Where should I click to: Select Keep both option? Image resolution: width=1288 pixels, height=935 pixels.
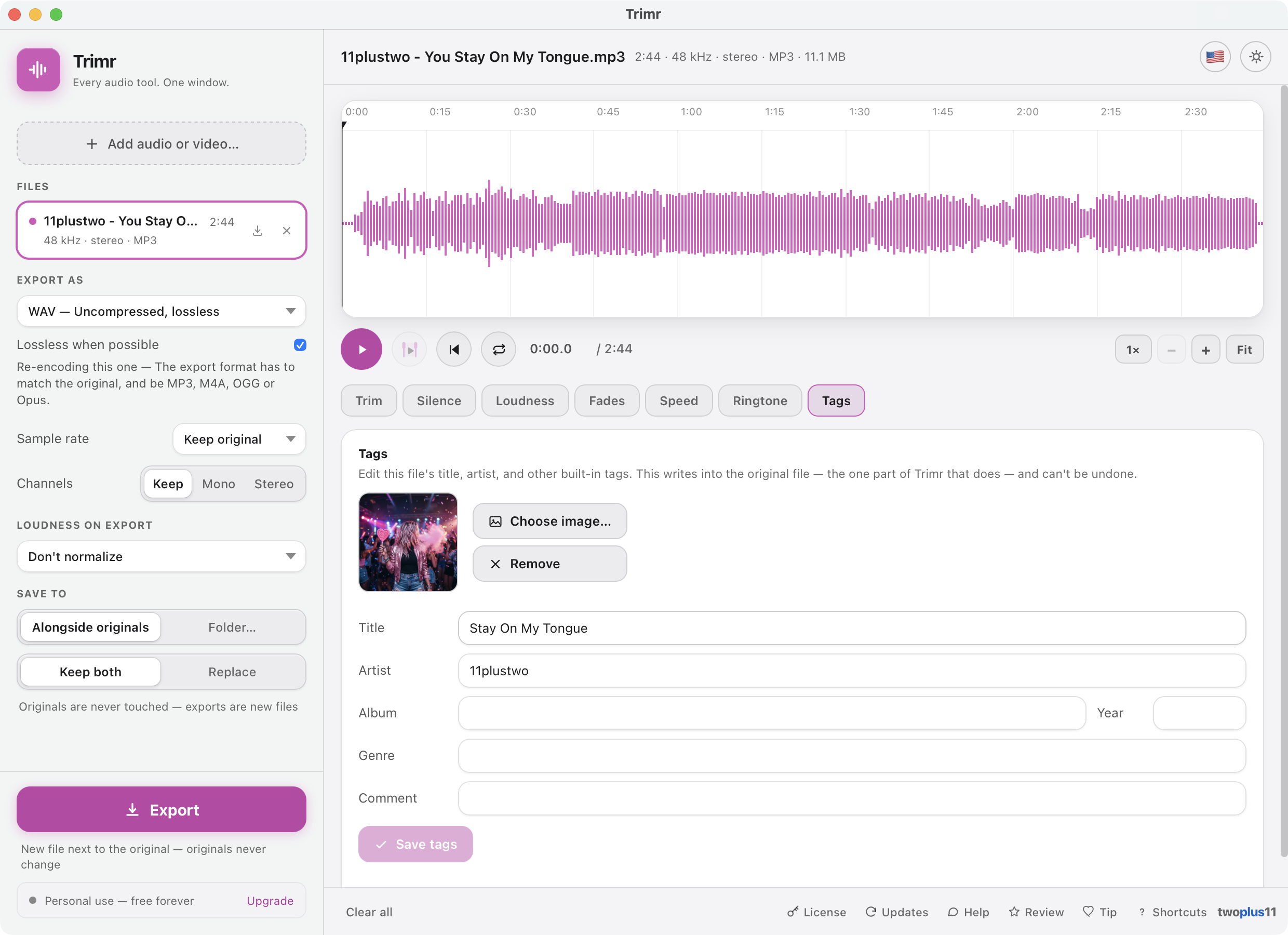(x=90, y=672)
